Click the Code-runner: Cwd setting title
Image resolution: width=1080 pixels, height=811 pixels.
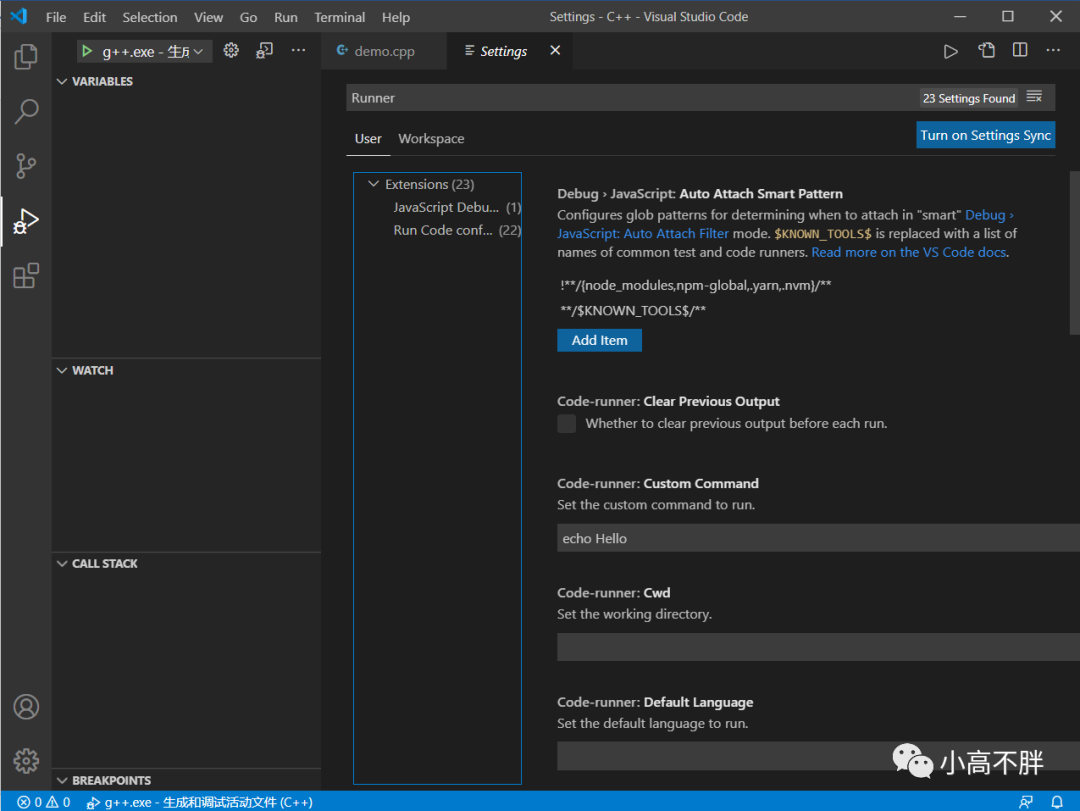(x=614, y=593)
